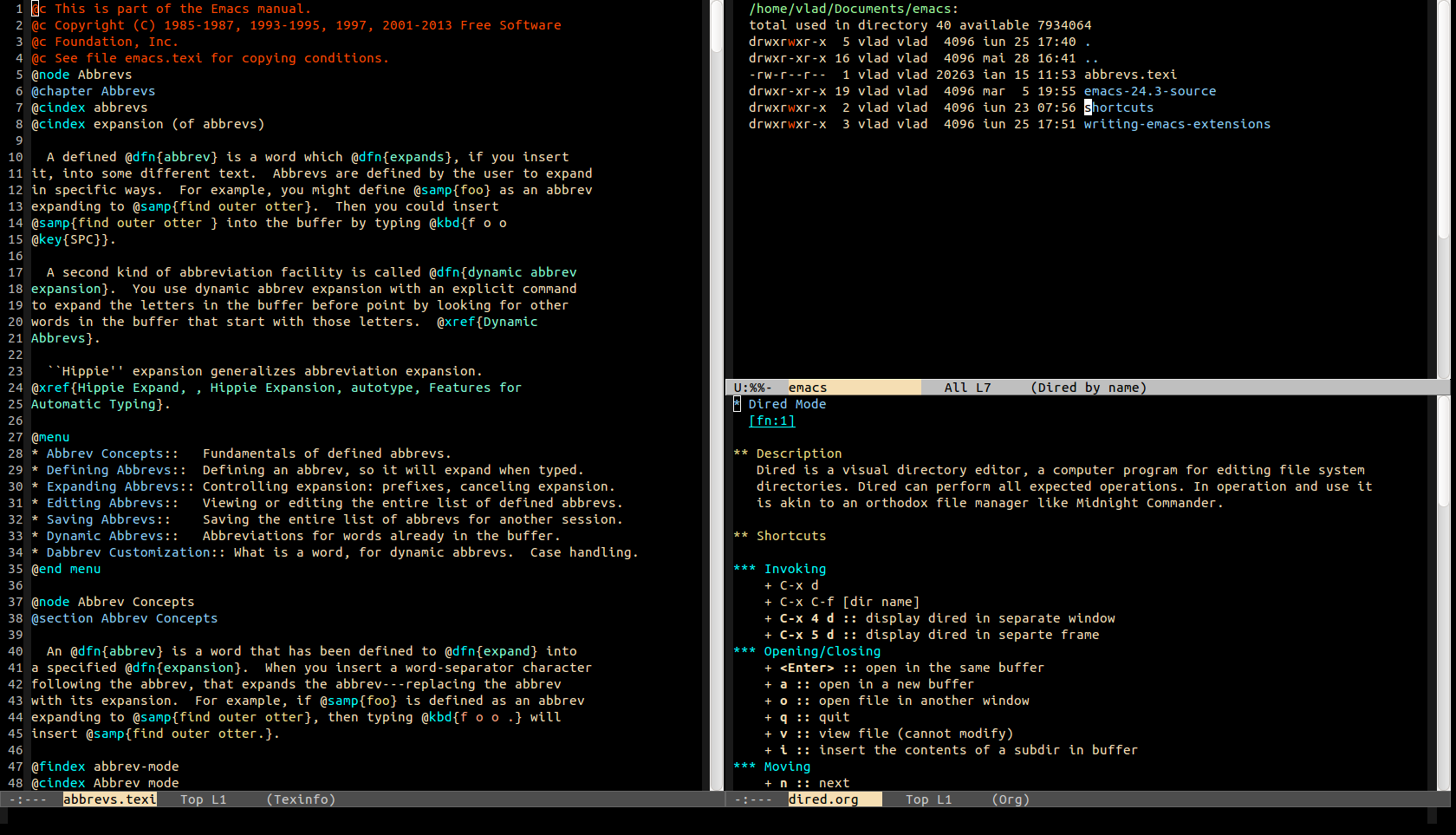Click 'Top L1' in abbrevs.texi mode line
The width and height of the screenshot is (1456, 835).
point(203,799)
